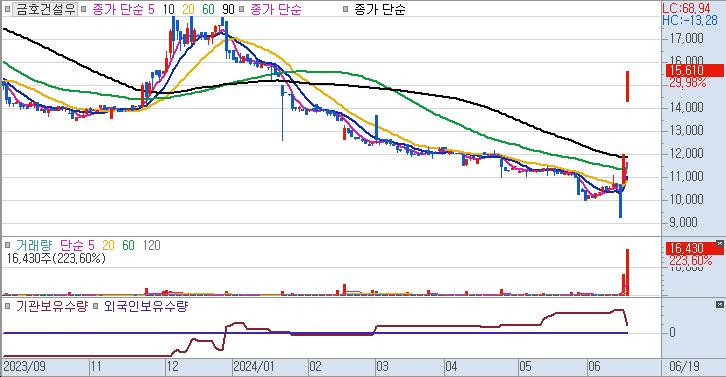
Task: Click the tallest red volume bar
Action: click(x=627, y=272)
